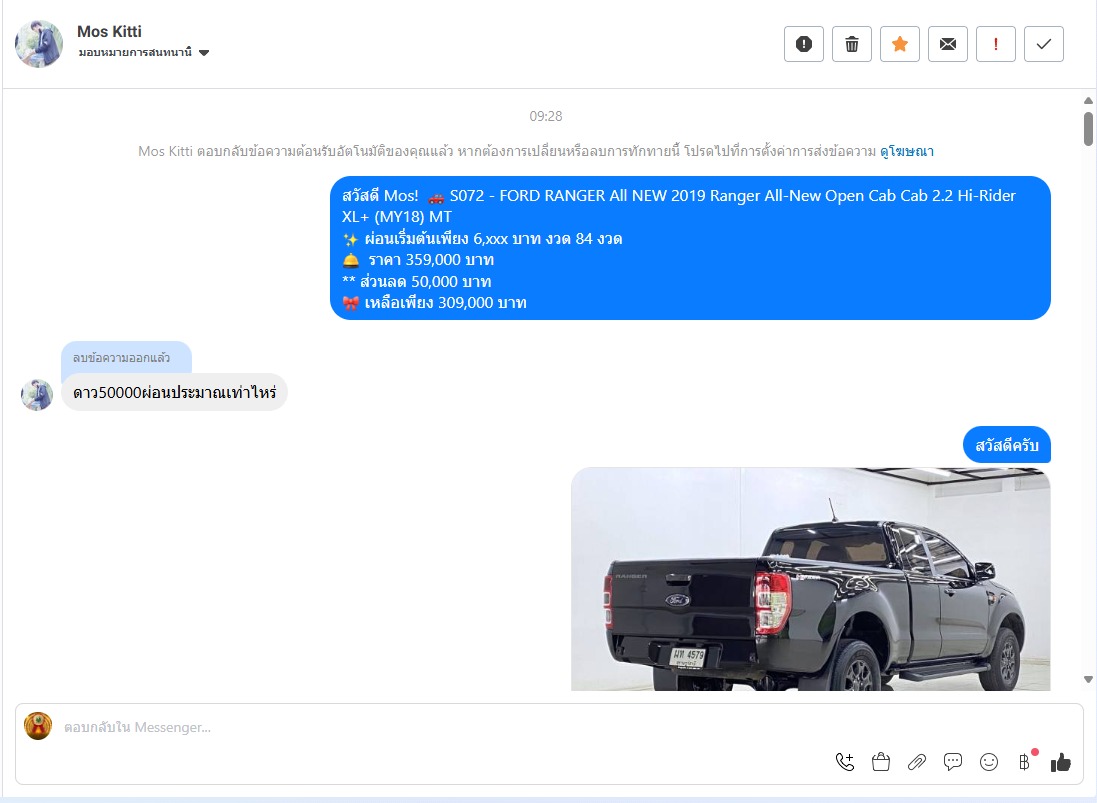Click the 09:28 timestamp
The width and height of the screenshot is (1097, 803).
546,116
